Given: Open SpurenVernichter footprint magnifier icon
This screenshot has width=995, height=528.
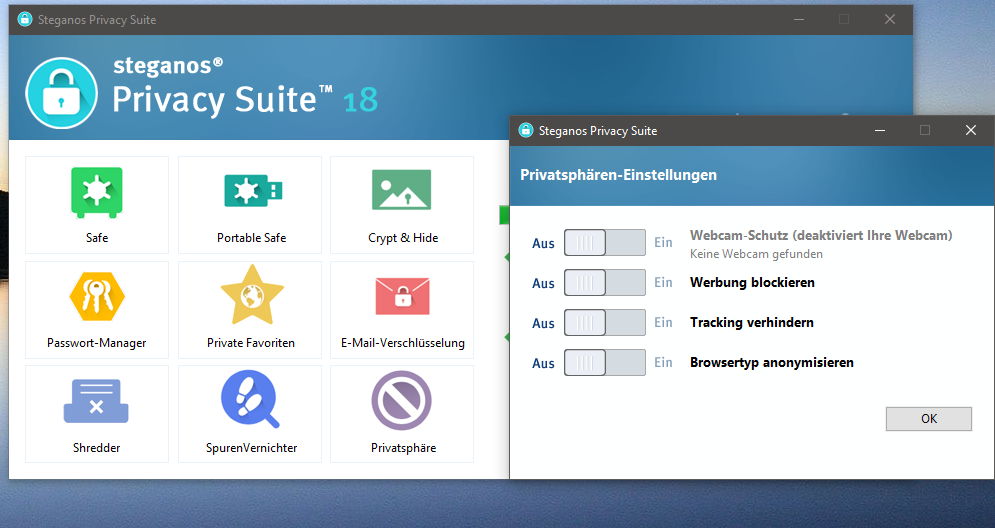Looking at the screenshot, I should point(250,399).
